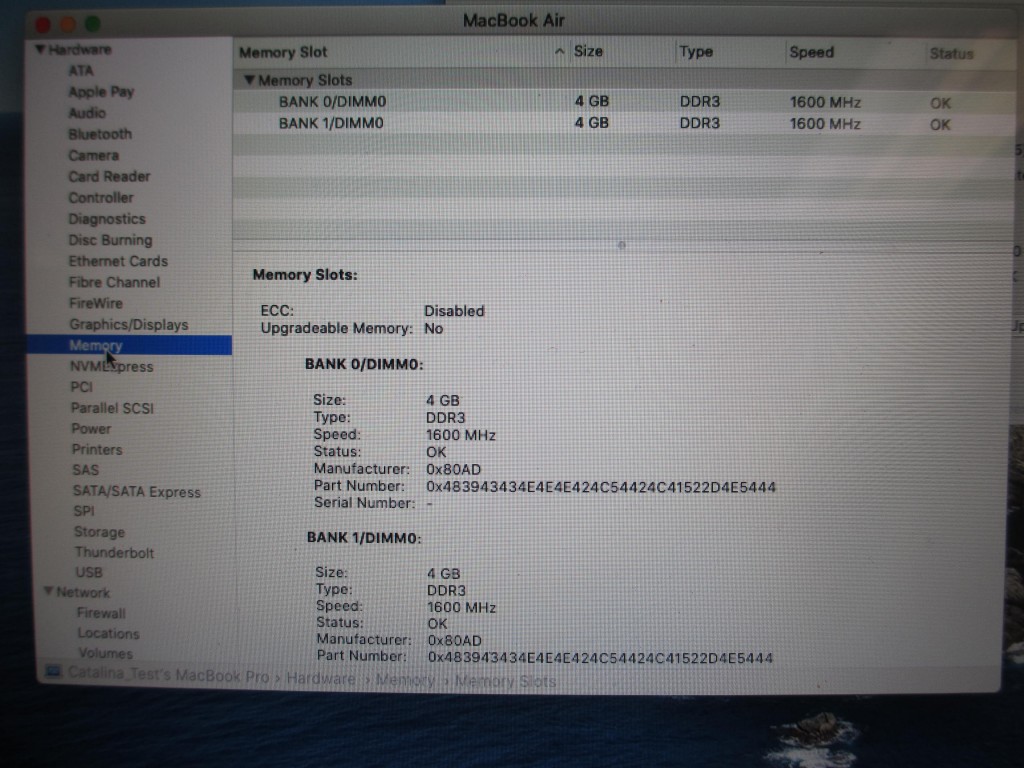Select ATA in the sidebar
Image resolution: width=1024 pixels, height=768 pixels.
tap(81, 71)
